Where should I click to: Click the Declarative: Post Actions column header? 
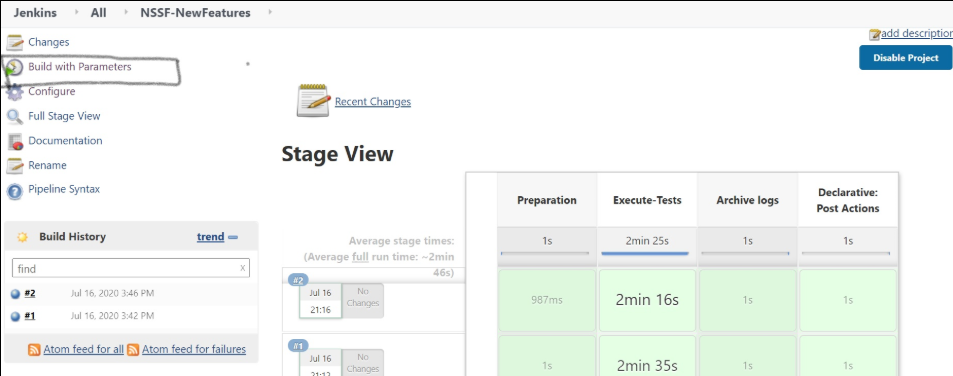point(848,200)
